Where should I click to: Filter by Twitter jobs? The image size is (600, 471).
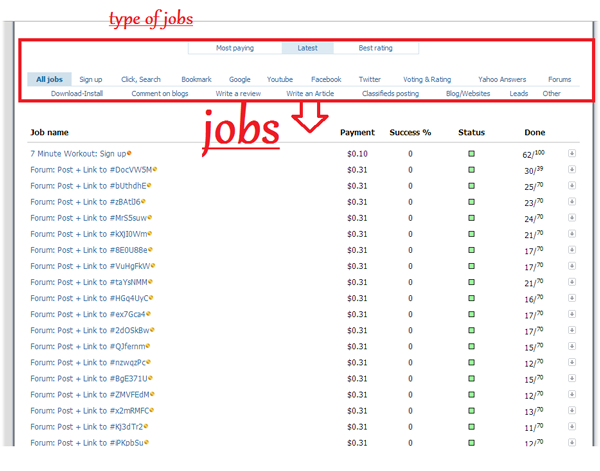point(370,80)
